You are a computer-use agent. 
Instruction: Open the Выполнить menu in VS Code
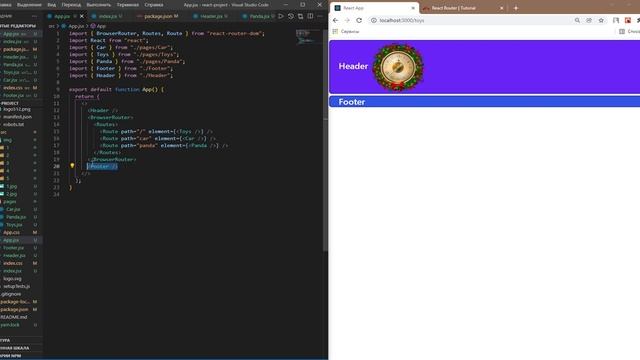coord(98,5)
